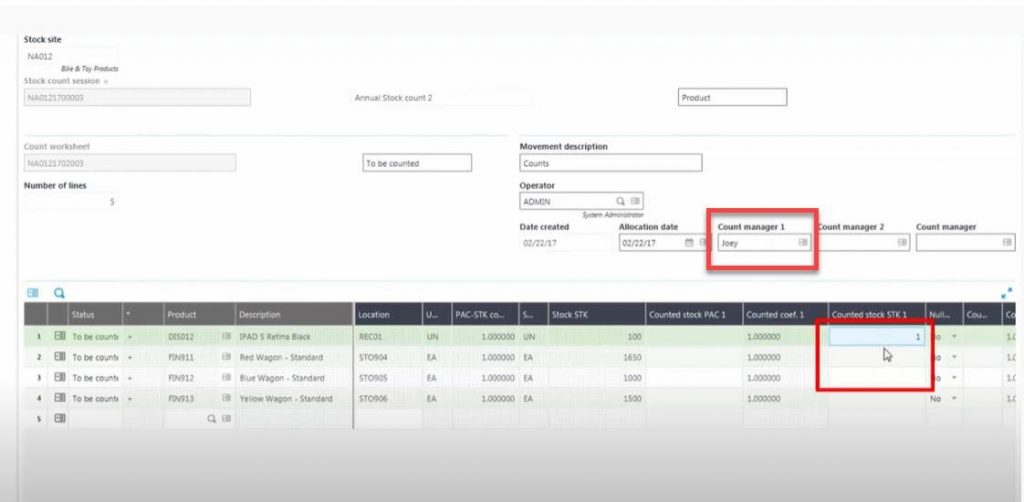Open the grid card view icon above table
1024x502 pixels.
pos(33,293)
